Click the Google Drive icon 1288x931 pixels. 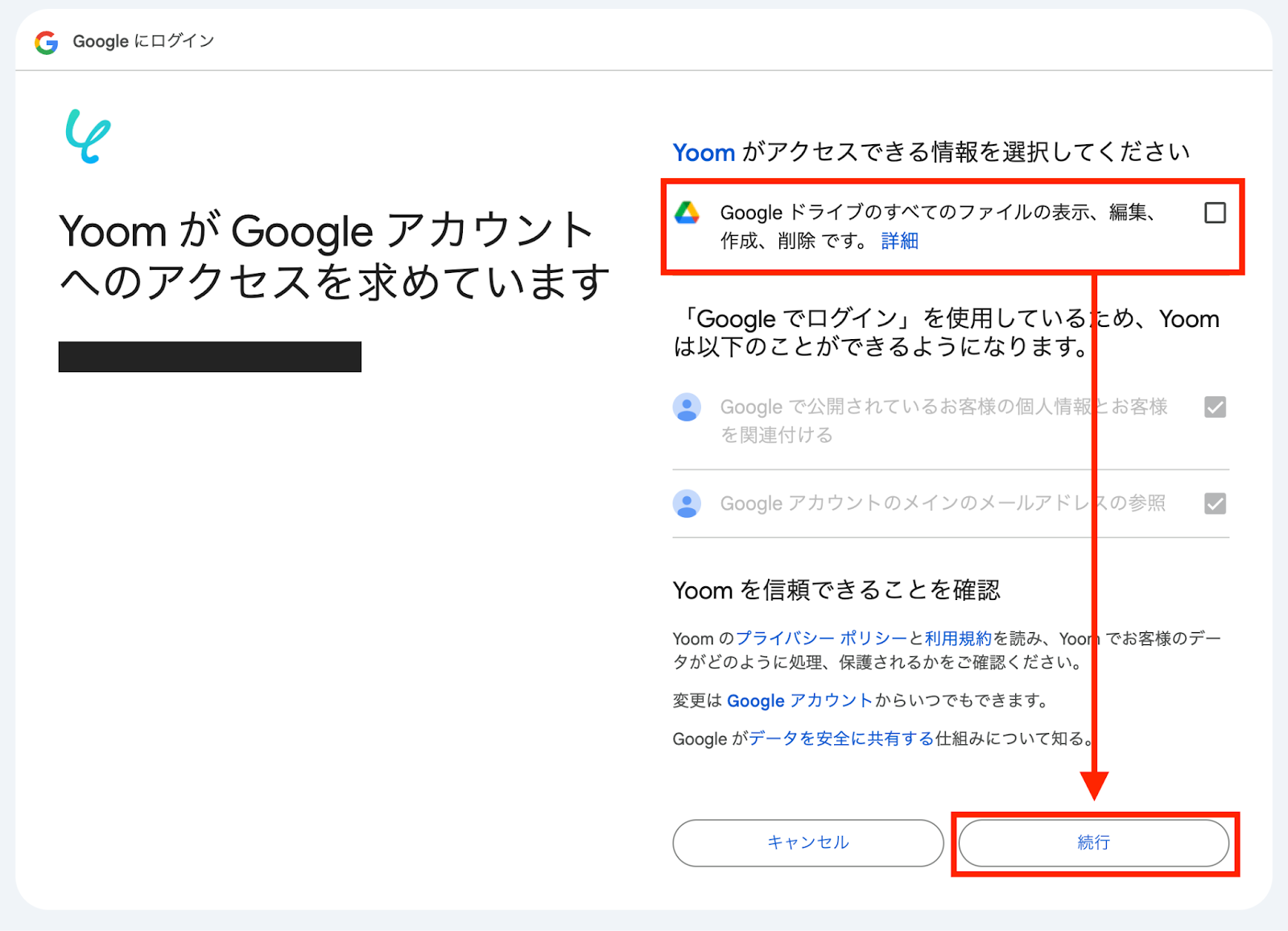(x=687, y=213)
